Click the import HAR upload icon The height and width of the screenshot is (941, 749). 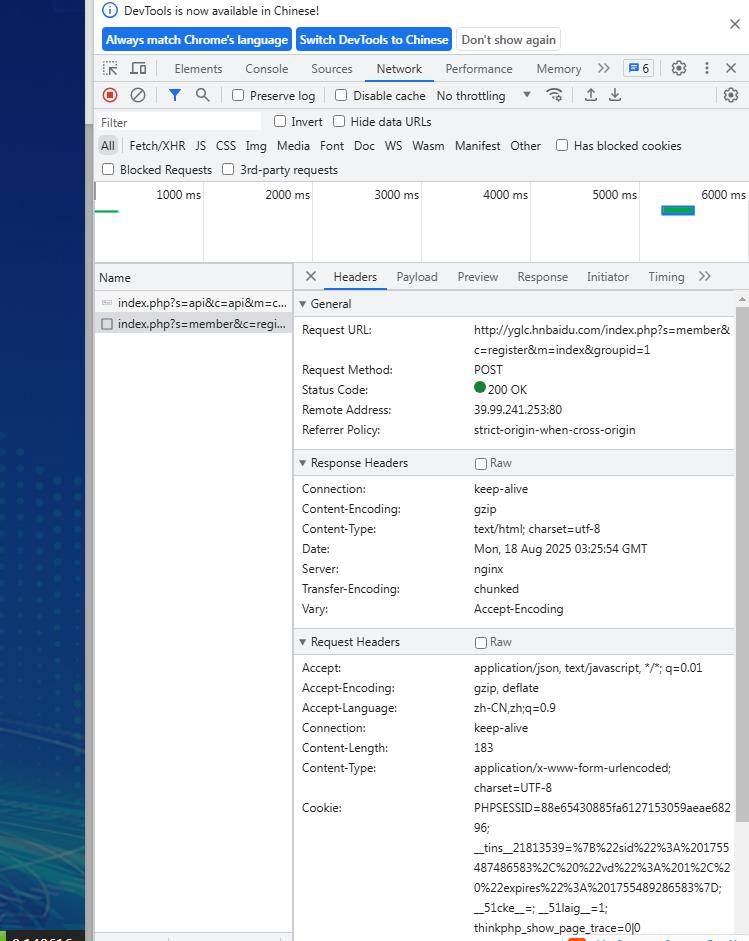pos(591,95)
